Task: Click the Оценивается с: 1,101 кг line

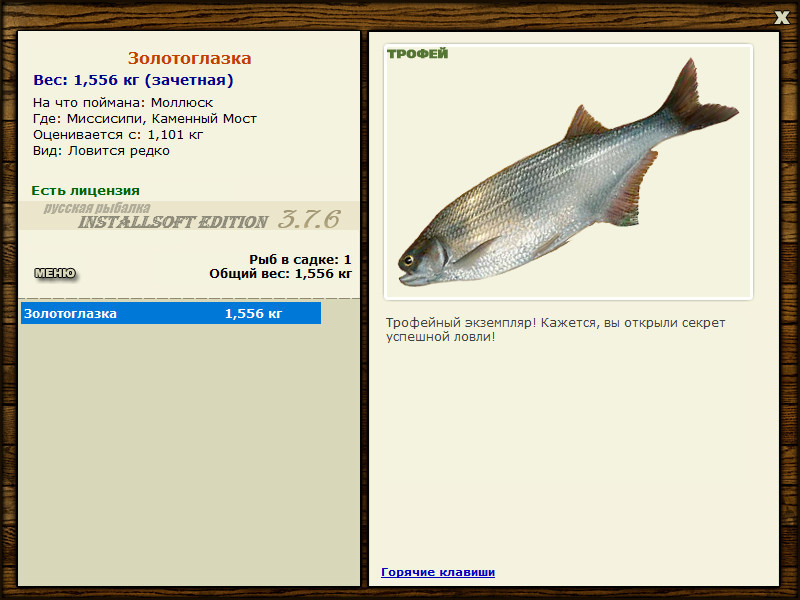Action: 118,135
